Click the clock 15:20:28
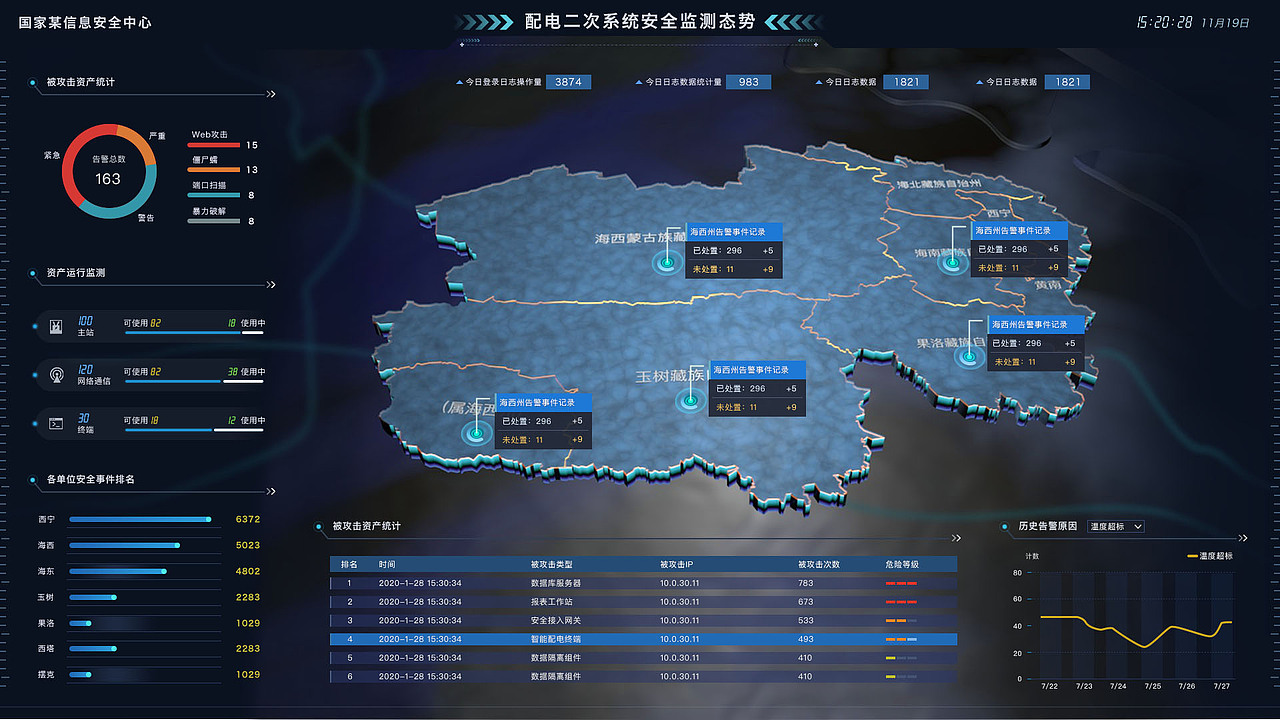 [x=1164, y=22]
